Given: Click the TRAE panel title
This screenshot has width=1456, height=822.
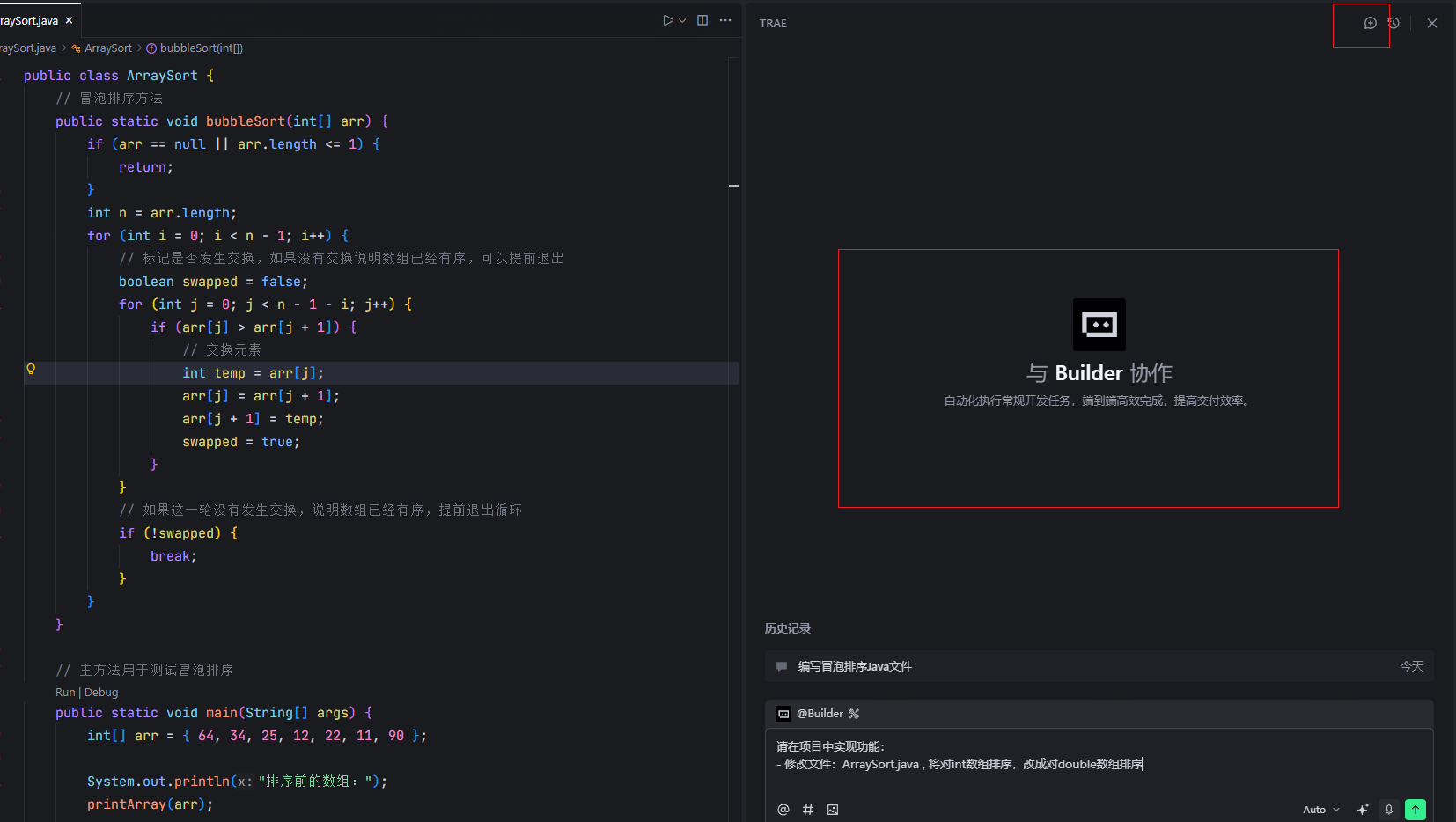Looking at the screenshot, I should coord(773,24).
